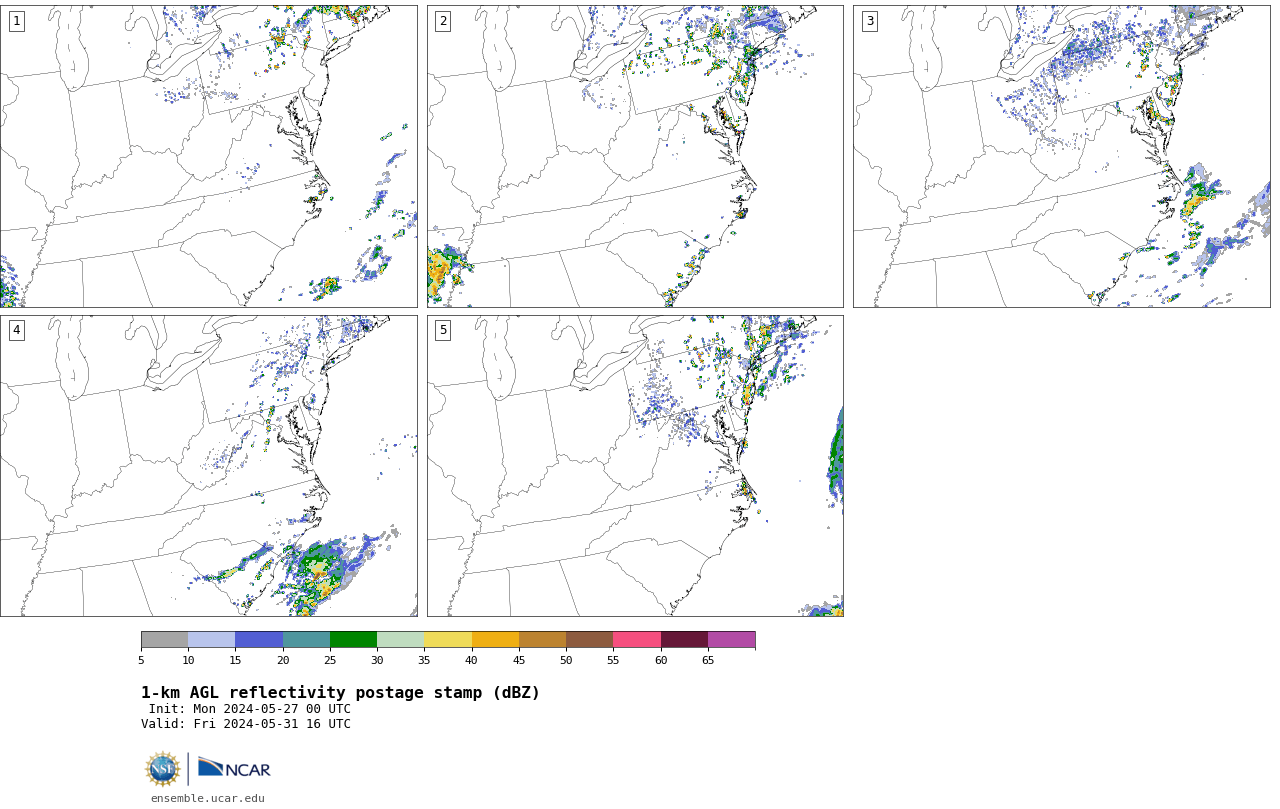Open ensemble member 1 reflectivity map
Viewport: 1280px width, 809px height.
click(x=208, y=156)
